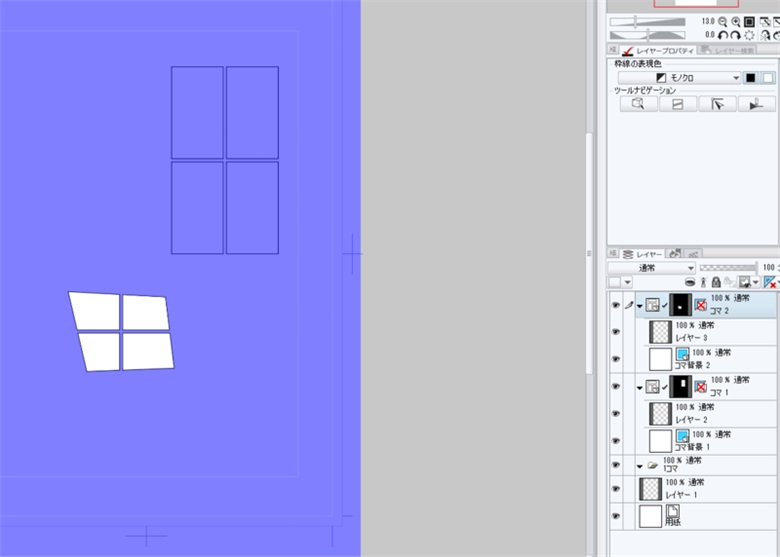Click the blue fill icon on コマ背景 1

[682, 436]
